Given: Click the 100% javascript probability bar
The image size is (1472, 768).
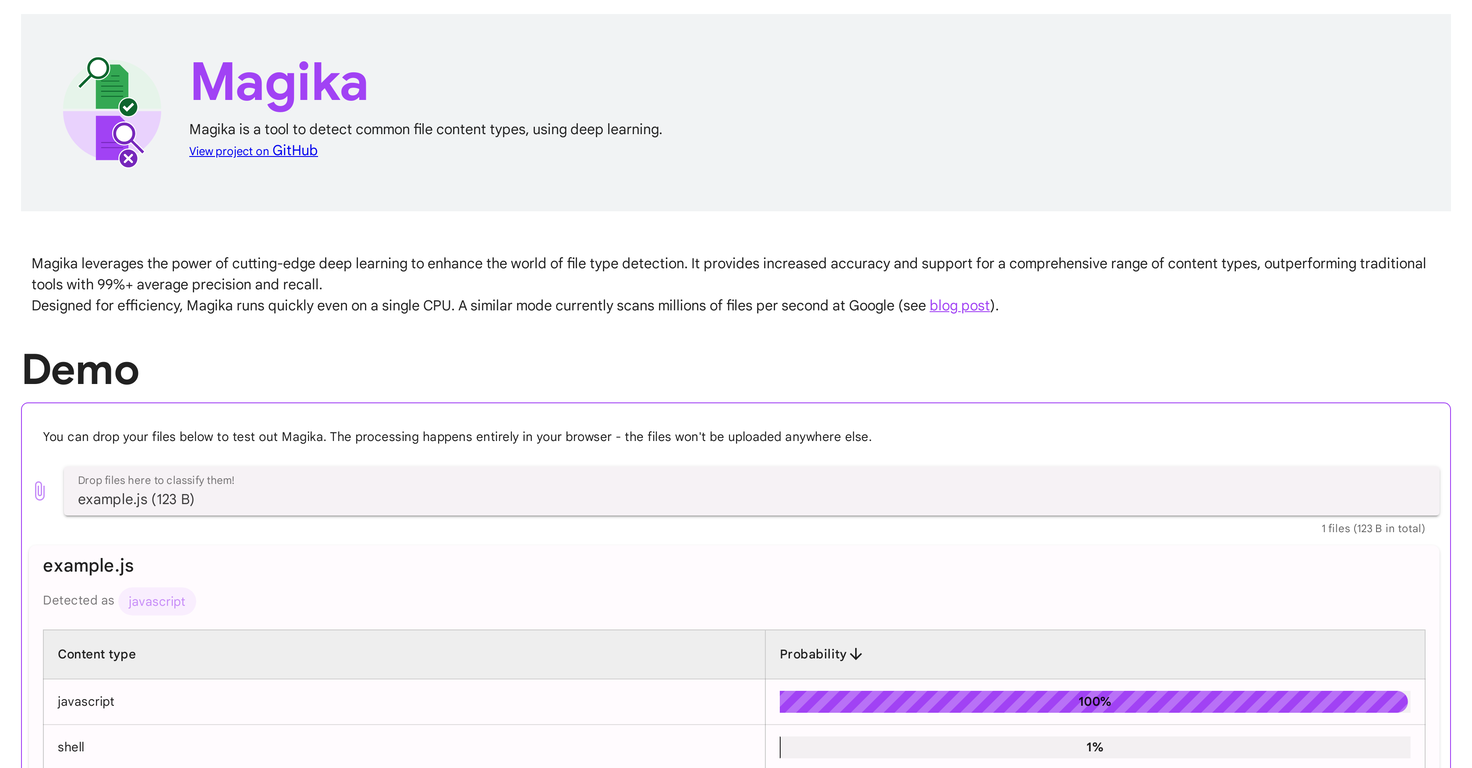Looking at the screenshot, I should 1094,701.
